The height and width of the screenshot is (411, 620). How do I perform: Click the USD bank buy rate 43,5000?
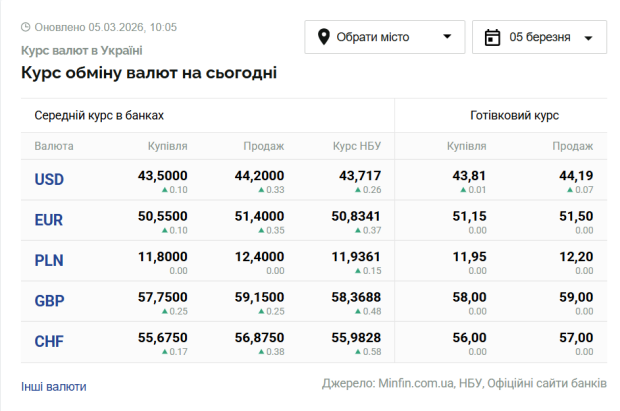(162, 175)
